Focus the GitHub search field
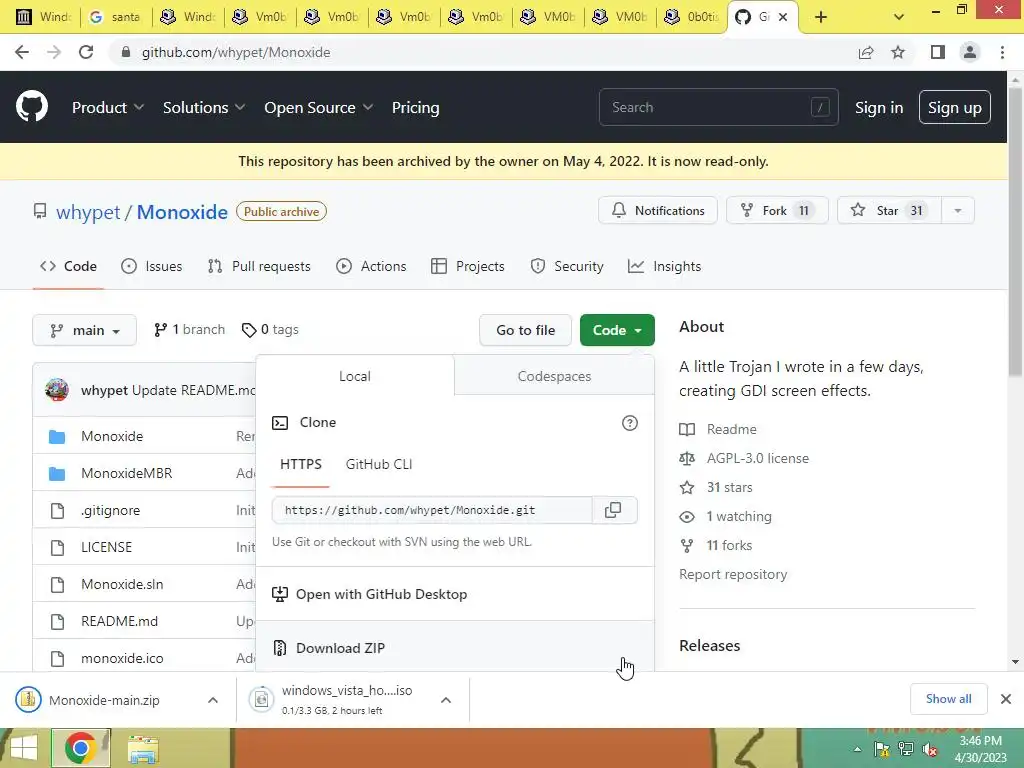 coord(718,107)
